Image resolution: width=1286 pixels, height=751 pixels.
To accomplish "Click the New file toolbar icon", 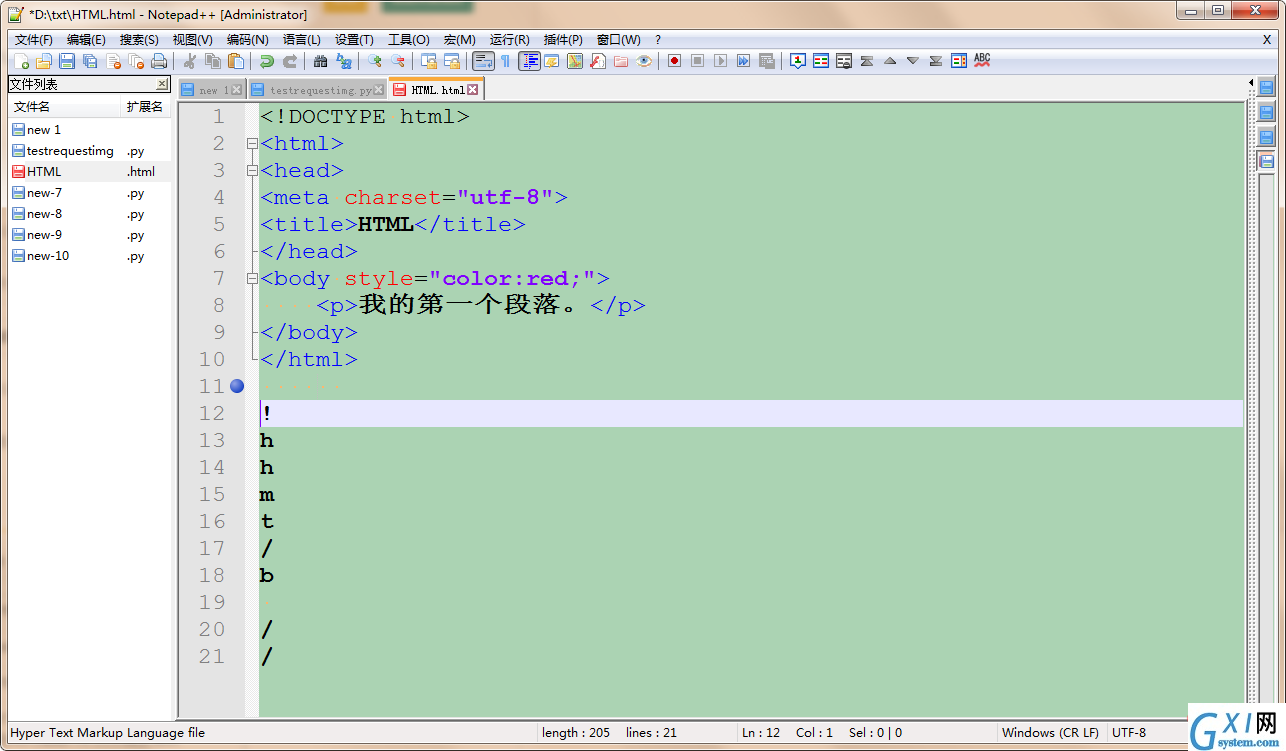I will 21,61.
